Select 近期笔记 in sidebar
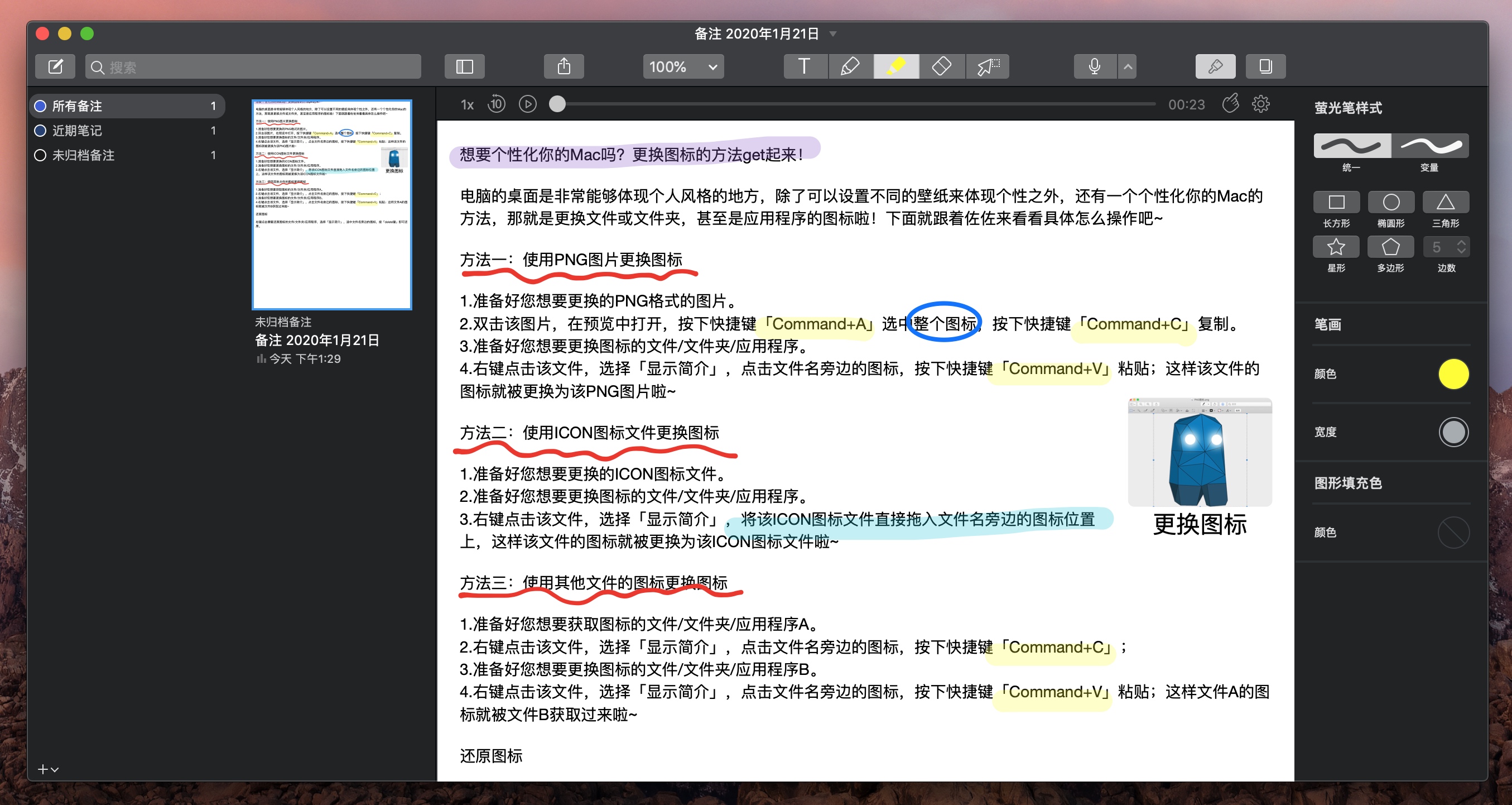Image resolution: width=1512 pixels, height=805 pixels. pyautogui.click(x=127, y=130)
